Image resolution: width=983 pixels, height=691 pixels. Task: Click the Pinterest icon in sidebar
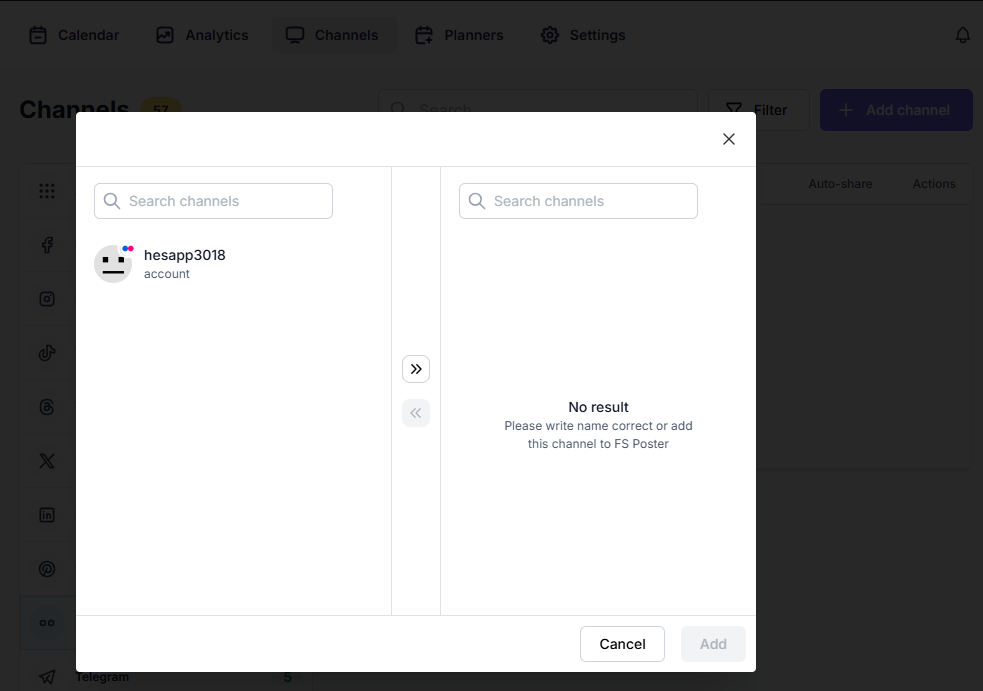click(47, 569)
